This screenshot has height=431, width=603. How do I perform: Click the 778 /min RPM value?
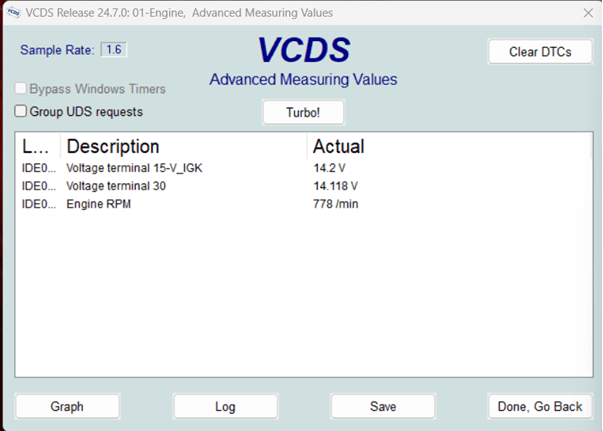coord(335,204)
